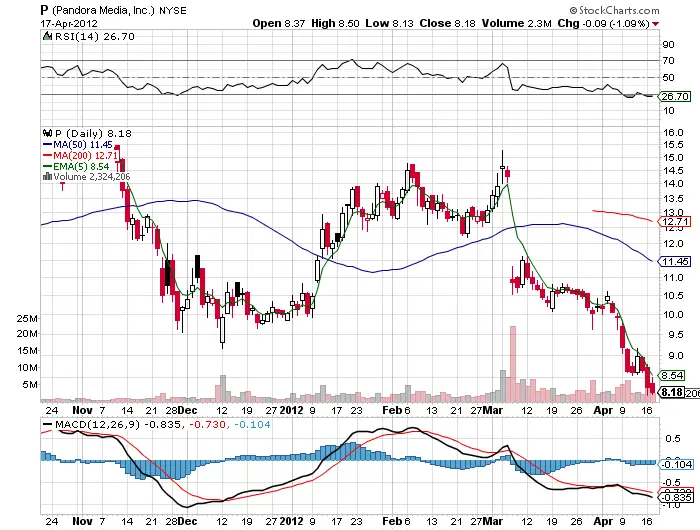Click the '-0.104' histogram tag on right MACD axis

point(677,464)
